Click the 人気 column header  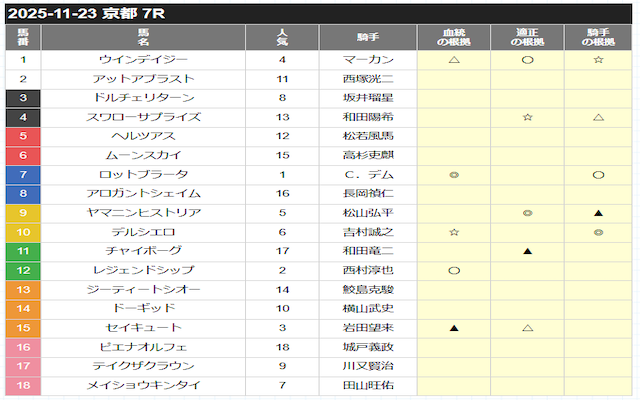(x=283, y=38)
